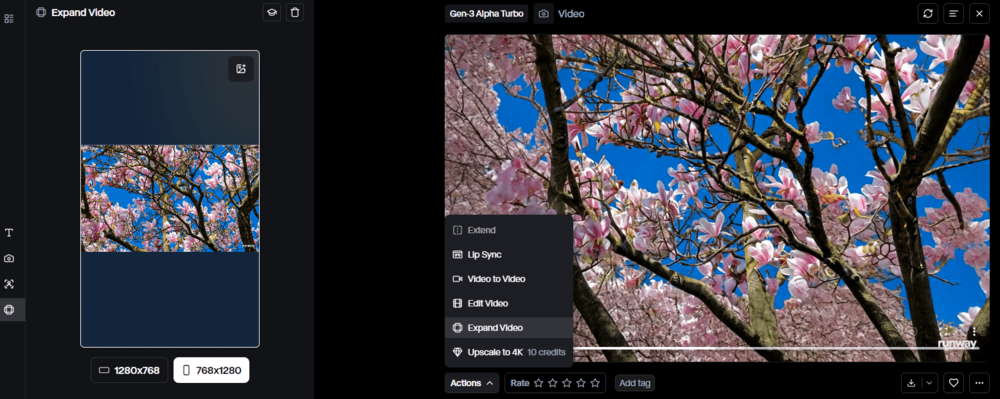Screen dimensions: 1000x399
Task: Select the camera tool in left sidebar
Action: pos(9,258)
